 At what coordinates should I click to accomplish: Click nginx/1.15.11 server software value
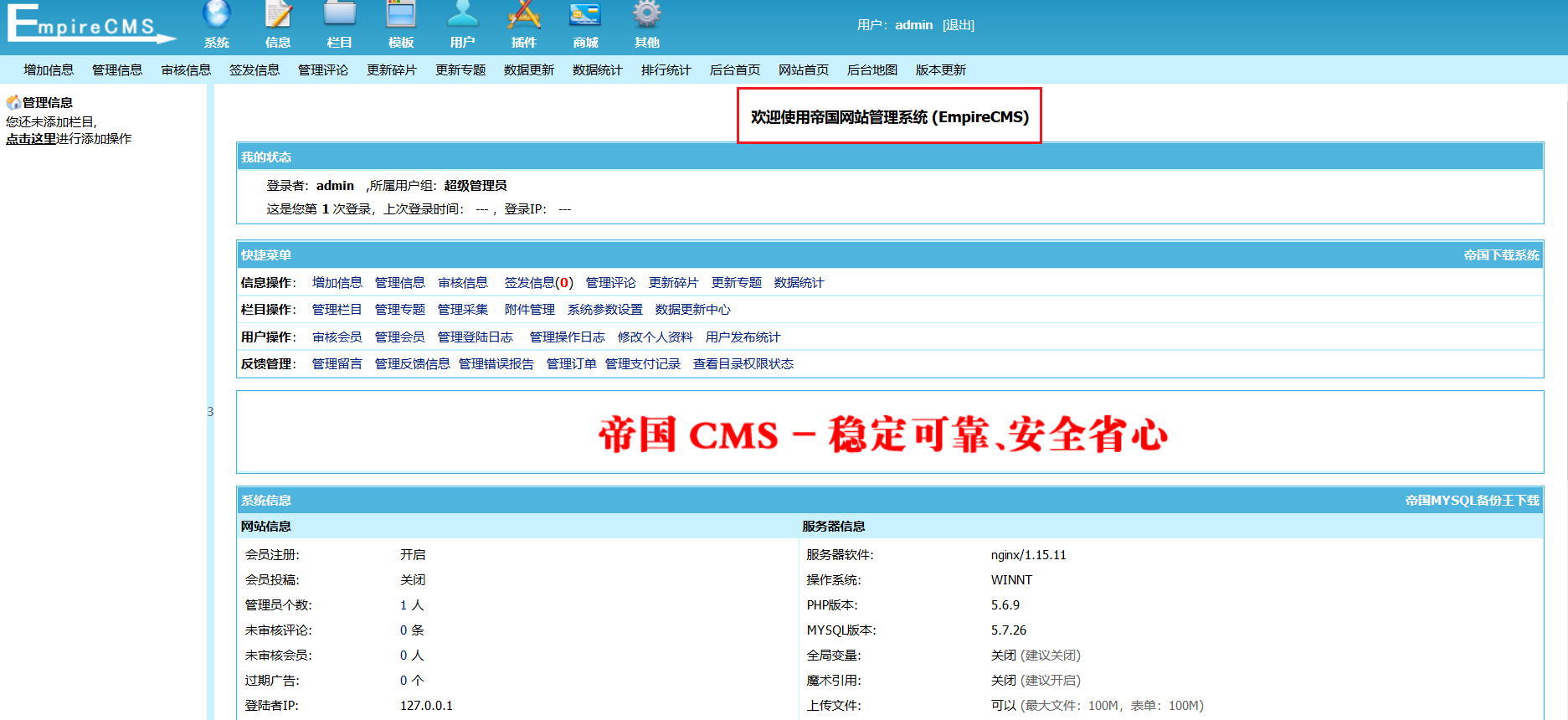pos(1029,555)
